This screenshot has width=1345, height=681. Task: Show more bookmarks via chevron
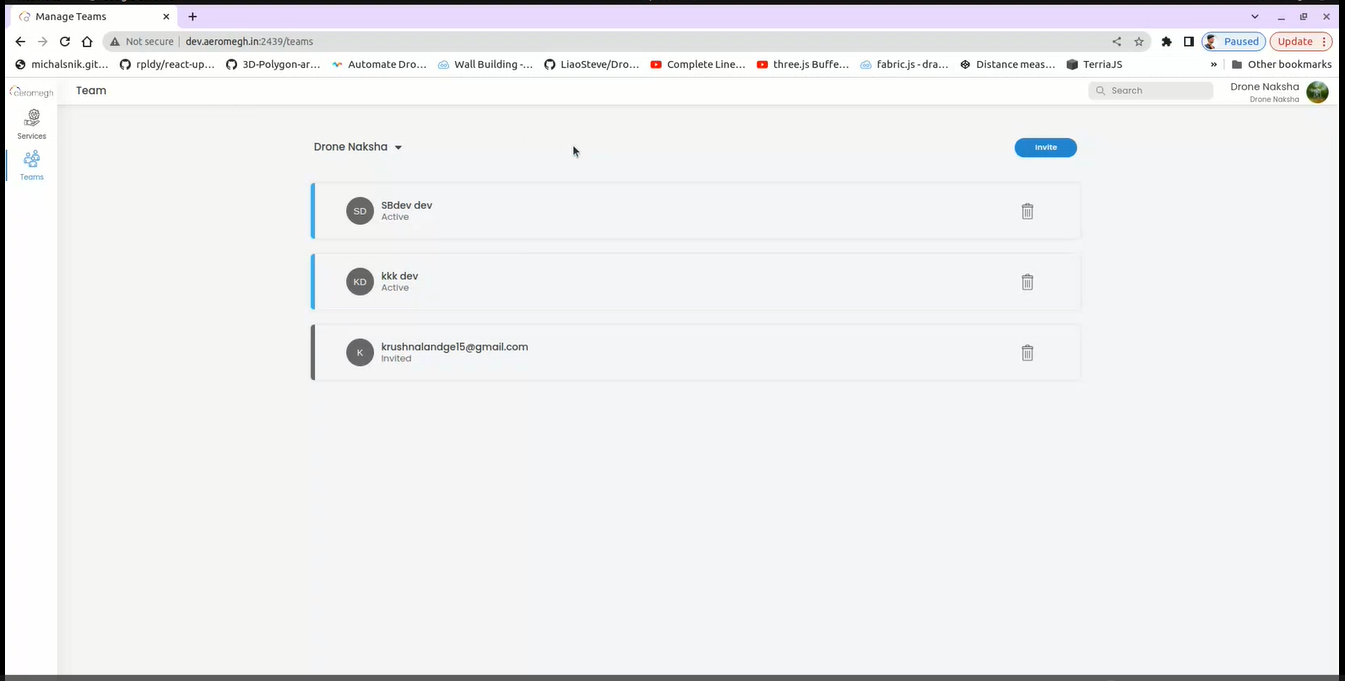point(1214,64)
